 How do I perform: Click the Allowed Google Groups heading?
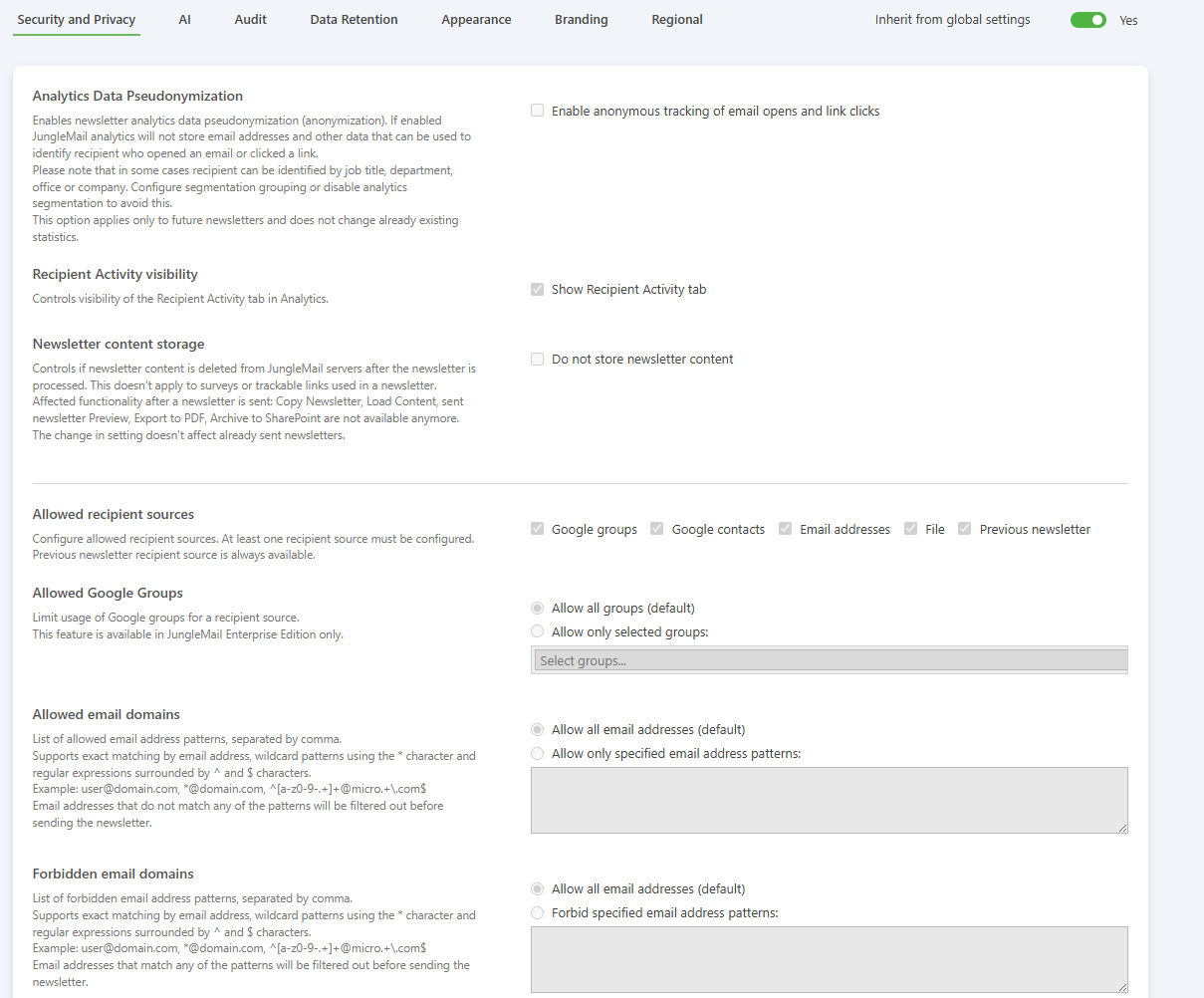tap(108, 593)
